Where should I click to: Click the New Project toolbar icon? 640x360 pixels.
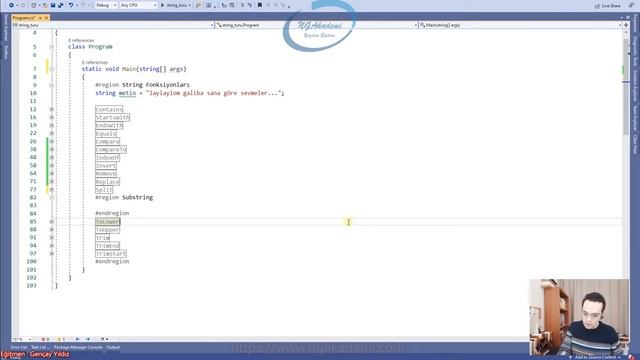34,5
